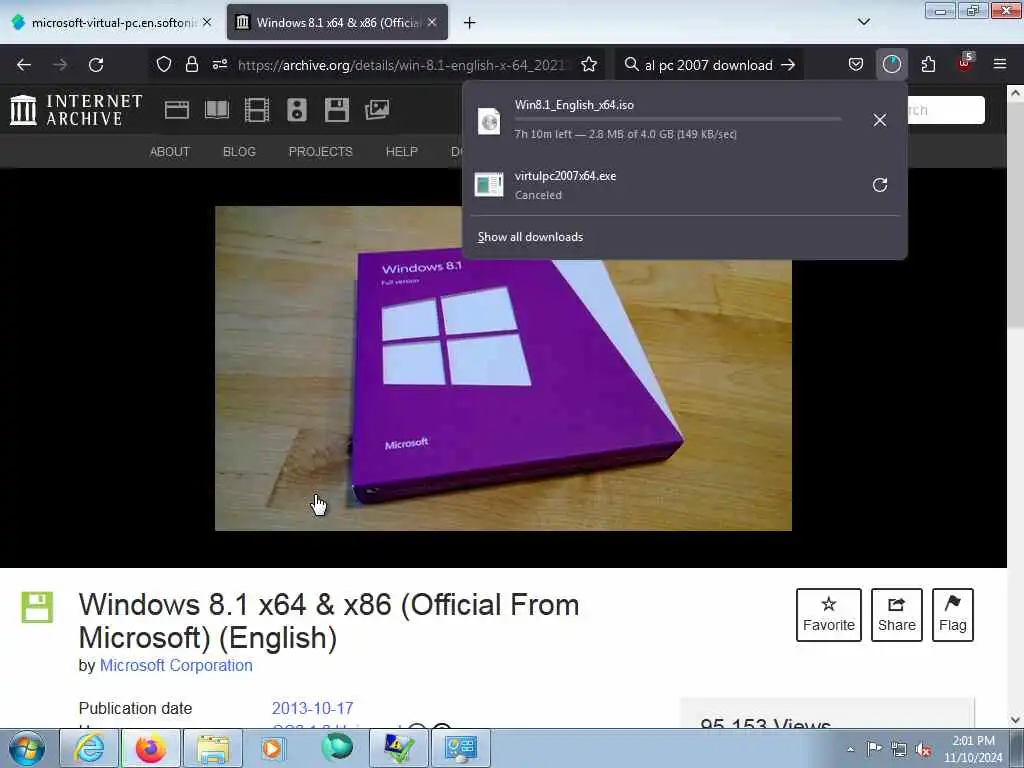Flag this item with the Flag button

click(953, 615)
